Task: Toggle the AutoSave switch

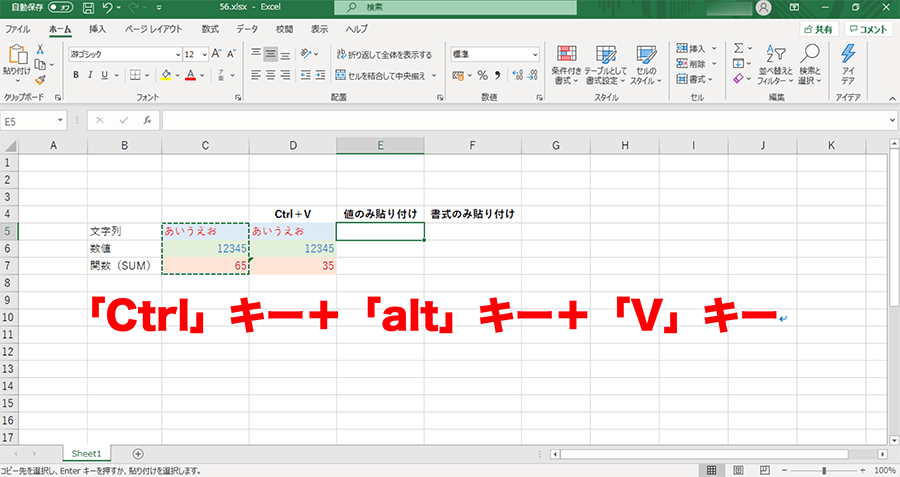Action: 60,7
